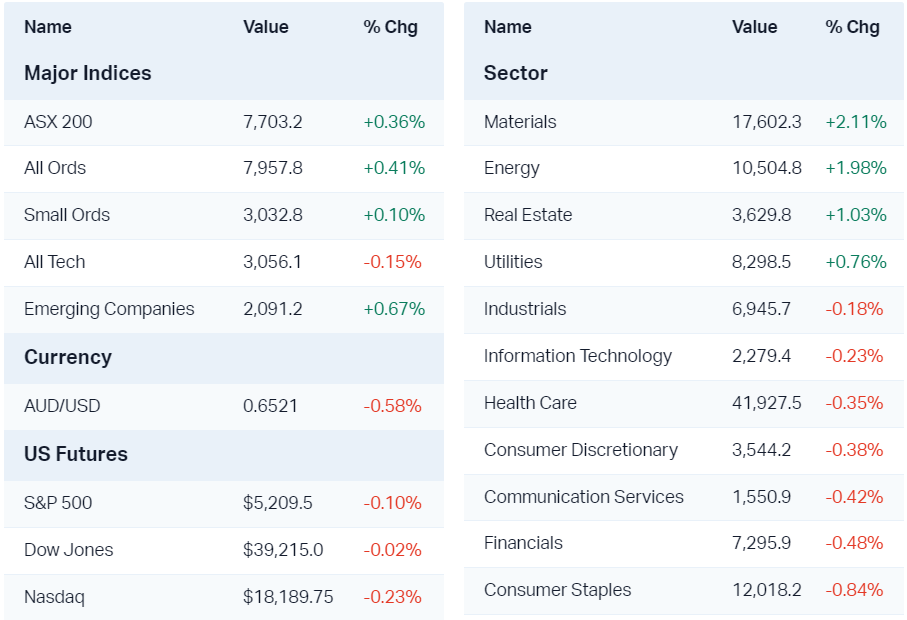907x620 pixels.
Task: Click the Nasdaq futures label
Action: [x=54, y=597]
